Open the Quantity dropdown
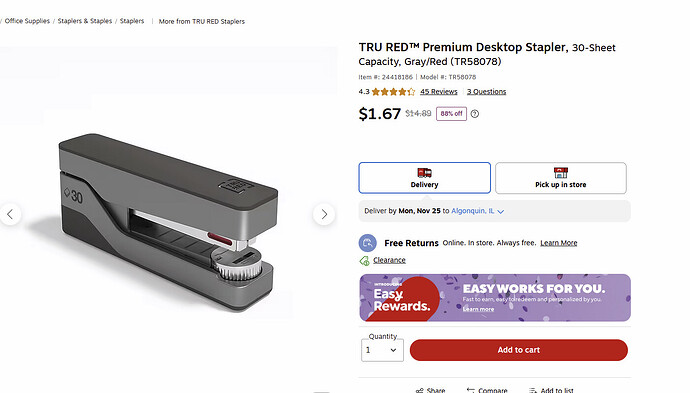This screenshot has width=690, height=393. pyautogui.click(x=382, y=350)
